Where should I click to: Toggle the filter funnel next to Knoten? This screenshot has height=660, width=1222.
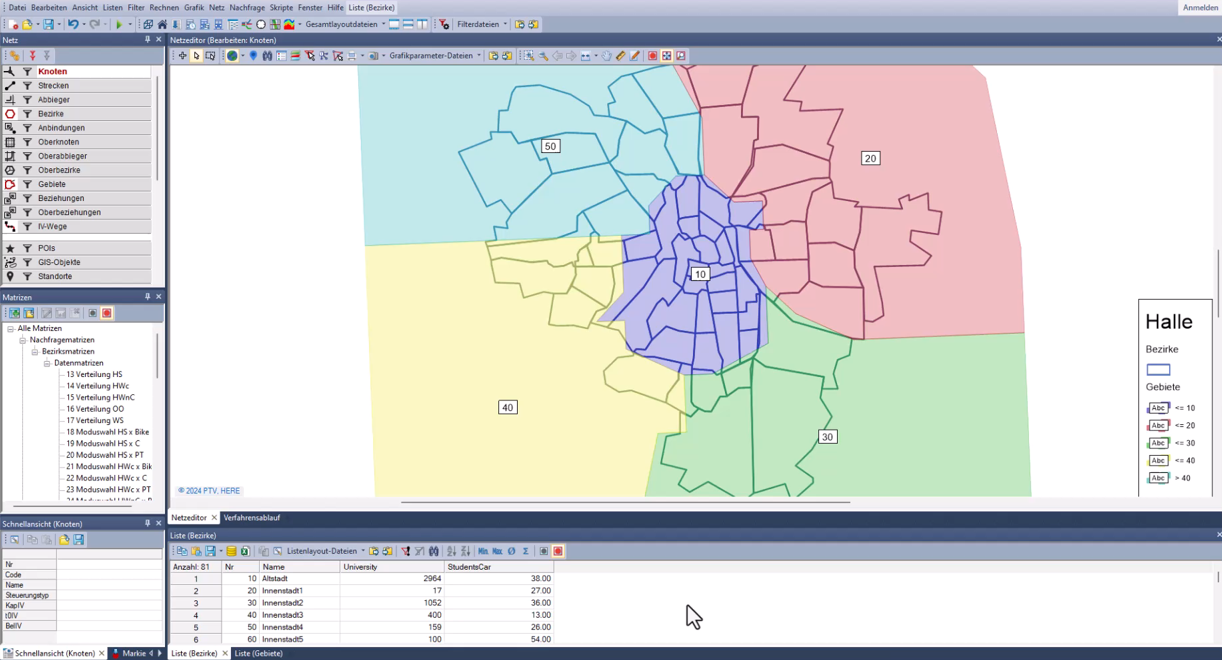[x=28, y=71]
